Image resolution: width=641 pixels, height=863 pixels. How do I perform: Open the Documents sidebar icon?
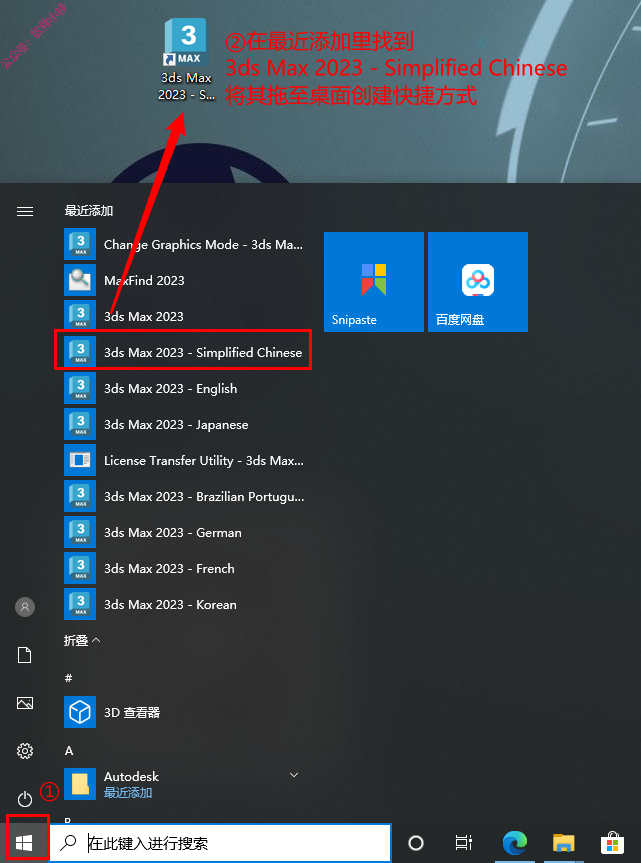[25, 655]
